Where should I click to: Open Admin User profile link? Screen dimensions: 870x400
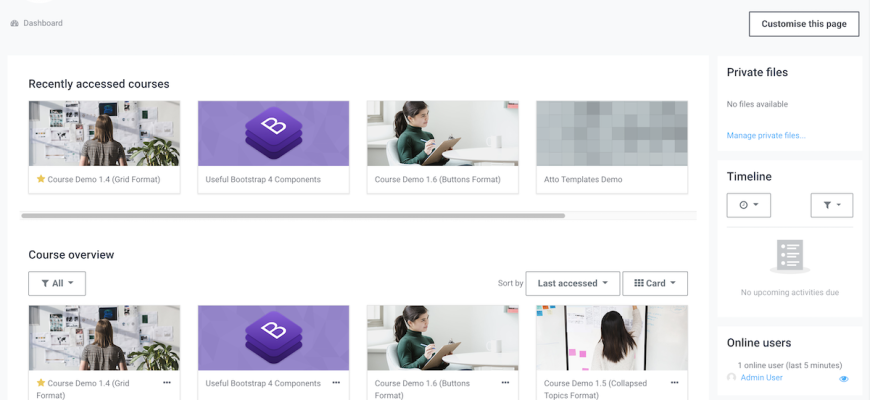(762, 378)
